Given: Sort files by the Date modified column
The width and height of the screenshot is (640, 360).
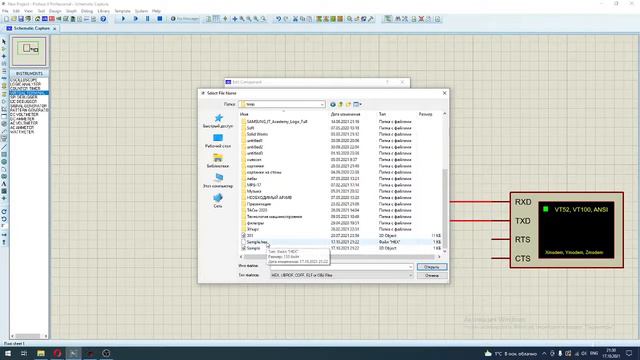Looking at the screenshot, I should (x=345, y=114).
